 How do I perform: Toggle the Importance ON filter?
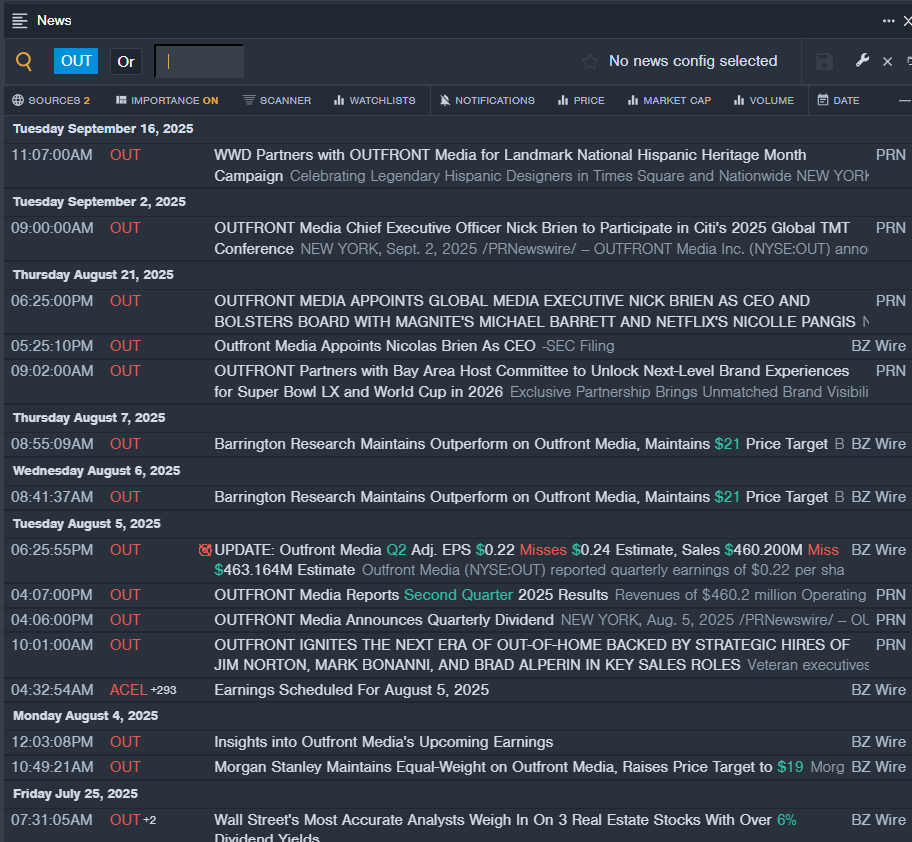click(x=167, y=100)
